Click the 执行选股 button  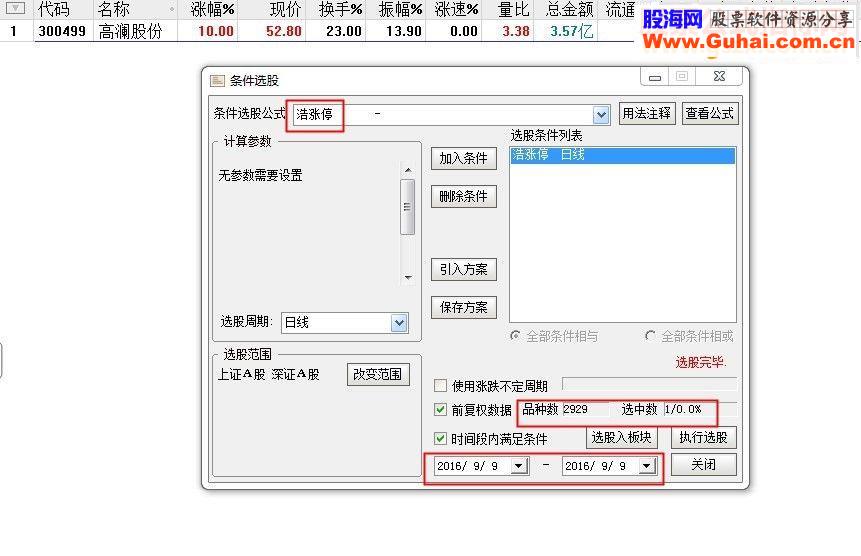pyautogui.click(x=703, y=437)
